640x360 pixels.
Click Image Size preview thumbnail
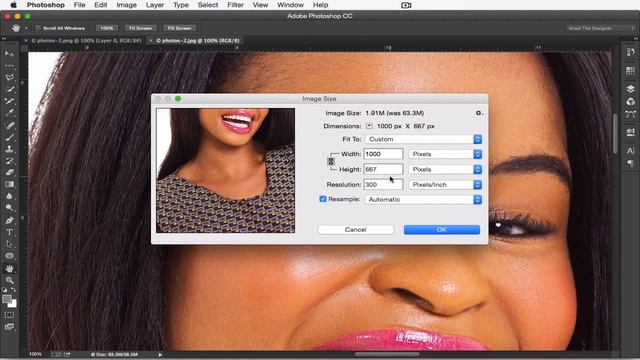click(225, 170)
